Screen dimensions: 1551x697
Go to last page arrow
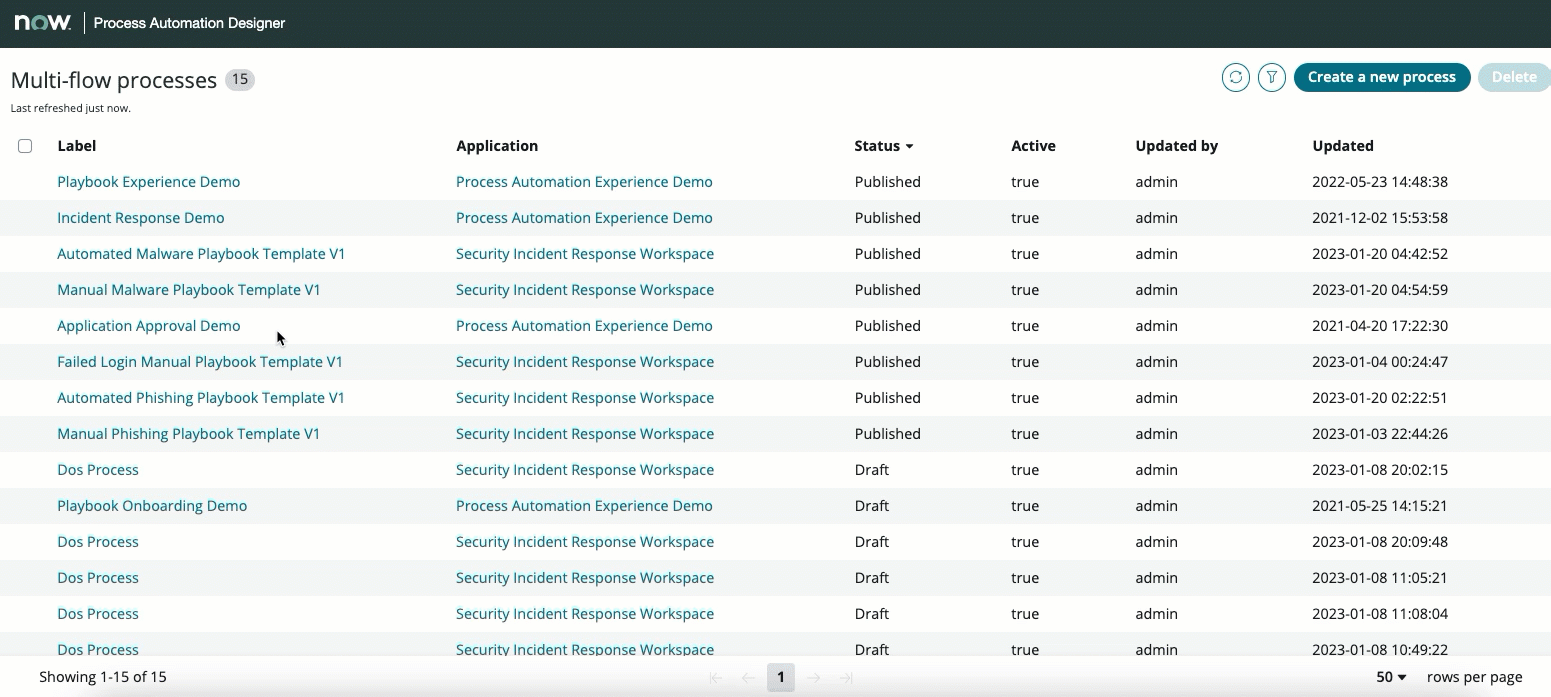[x=846, y=678]
